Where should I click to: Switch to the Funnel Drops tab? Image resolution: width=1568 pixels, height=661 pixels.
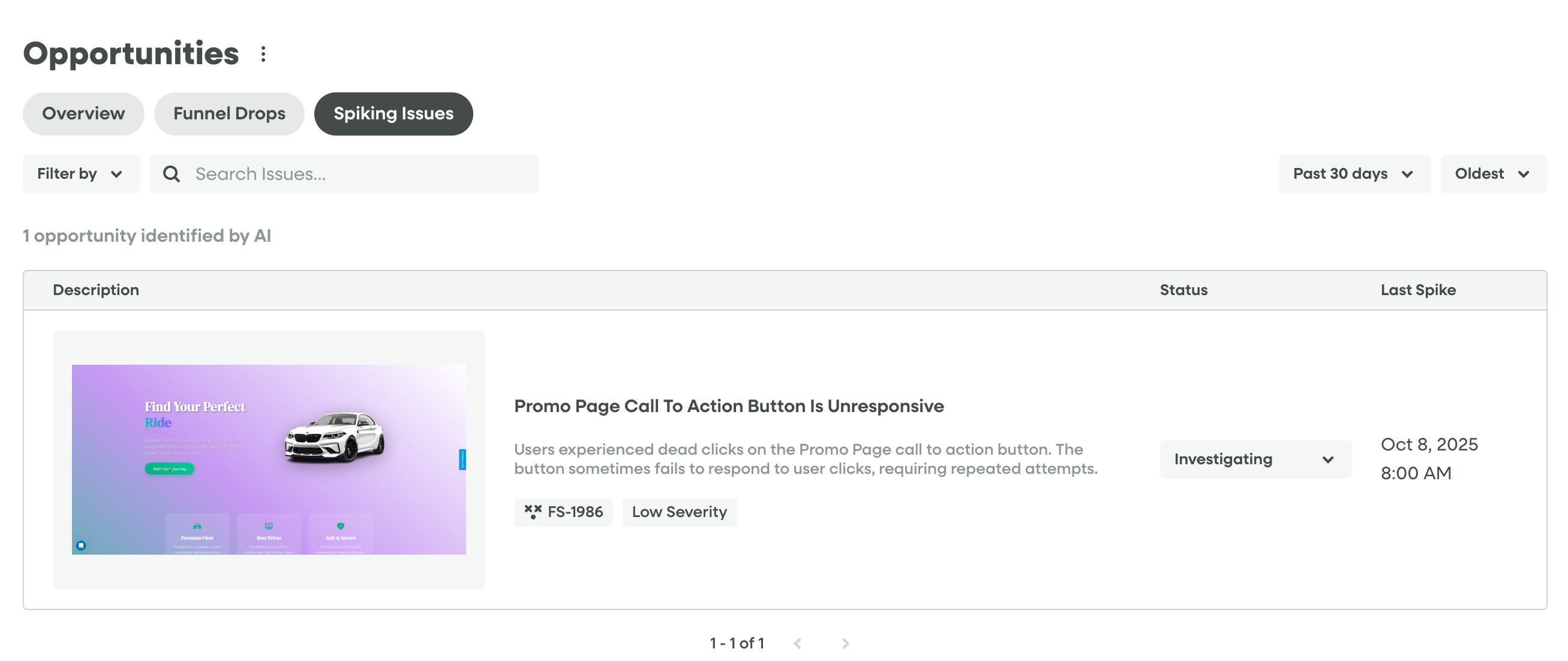point(229,114)
